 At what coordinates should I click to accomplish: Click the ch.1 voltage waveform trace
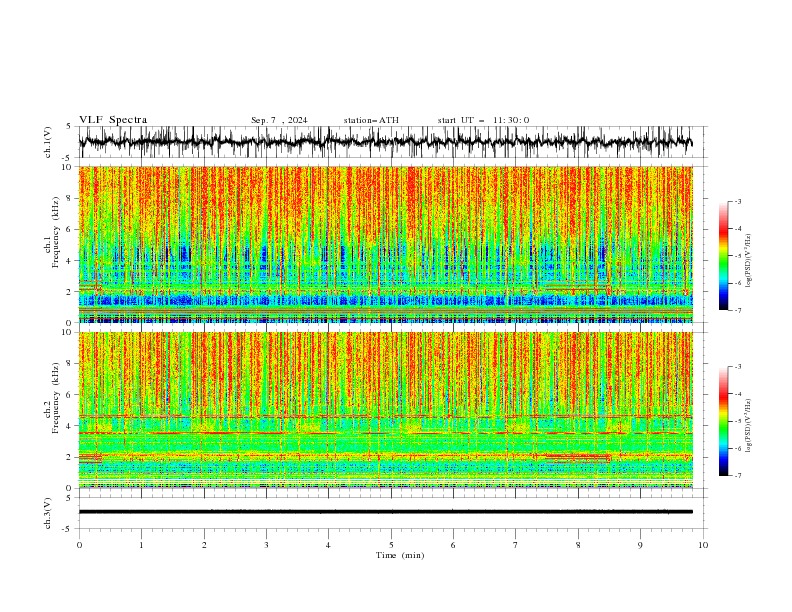(x=386, y=142)
